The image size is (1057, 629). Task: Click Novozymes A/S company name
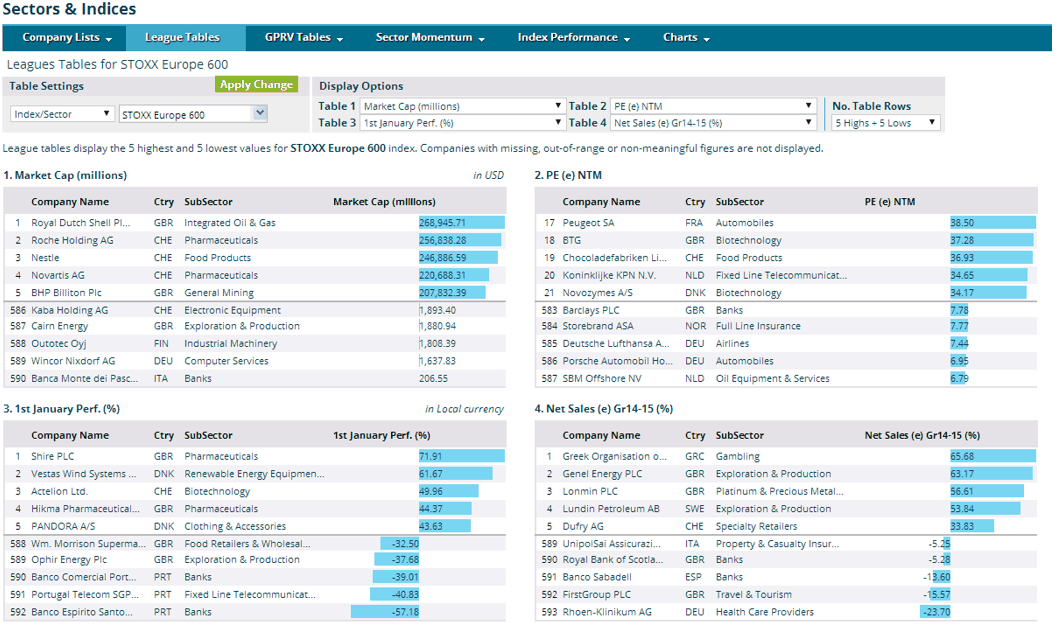pyautogui.click(x=598, y=293)
